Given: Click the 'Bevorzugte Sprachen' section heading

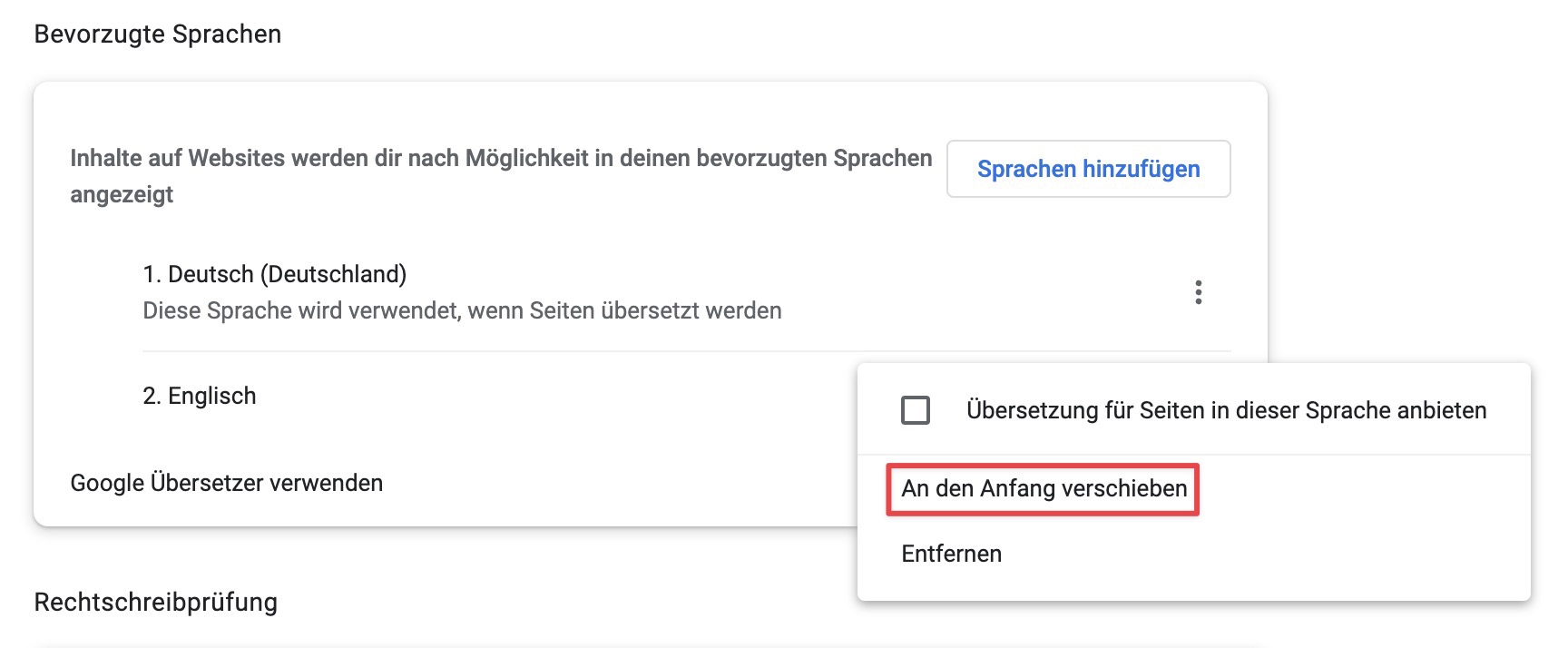Looking at the screenshot, I should point(158,34).
